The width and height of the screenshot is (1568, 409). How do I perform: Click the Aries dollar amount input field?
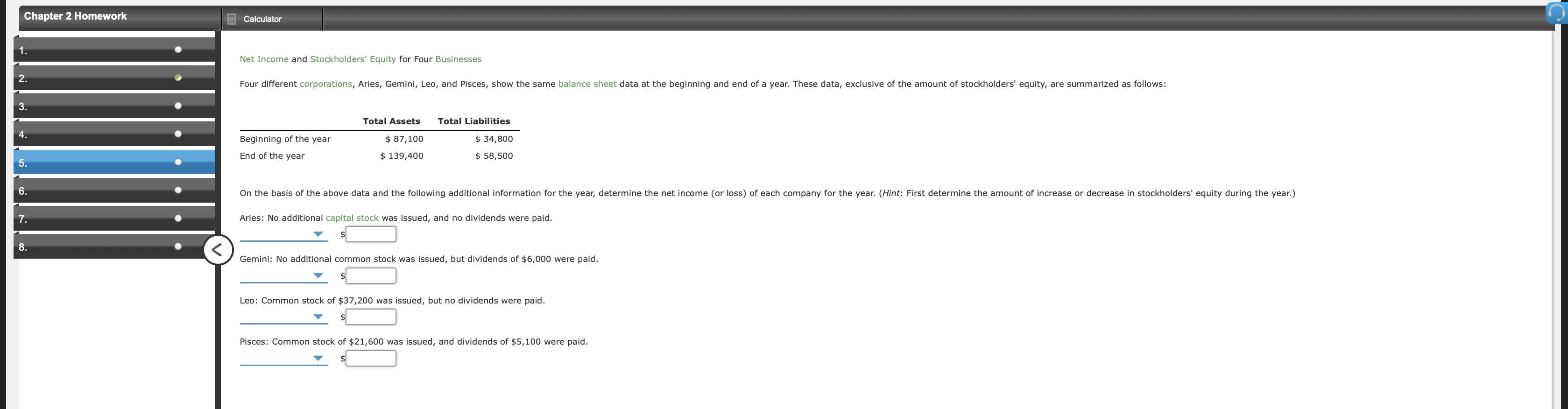(x=370, y=234)
